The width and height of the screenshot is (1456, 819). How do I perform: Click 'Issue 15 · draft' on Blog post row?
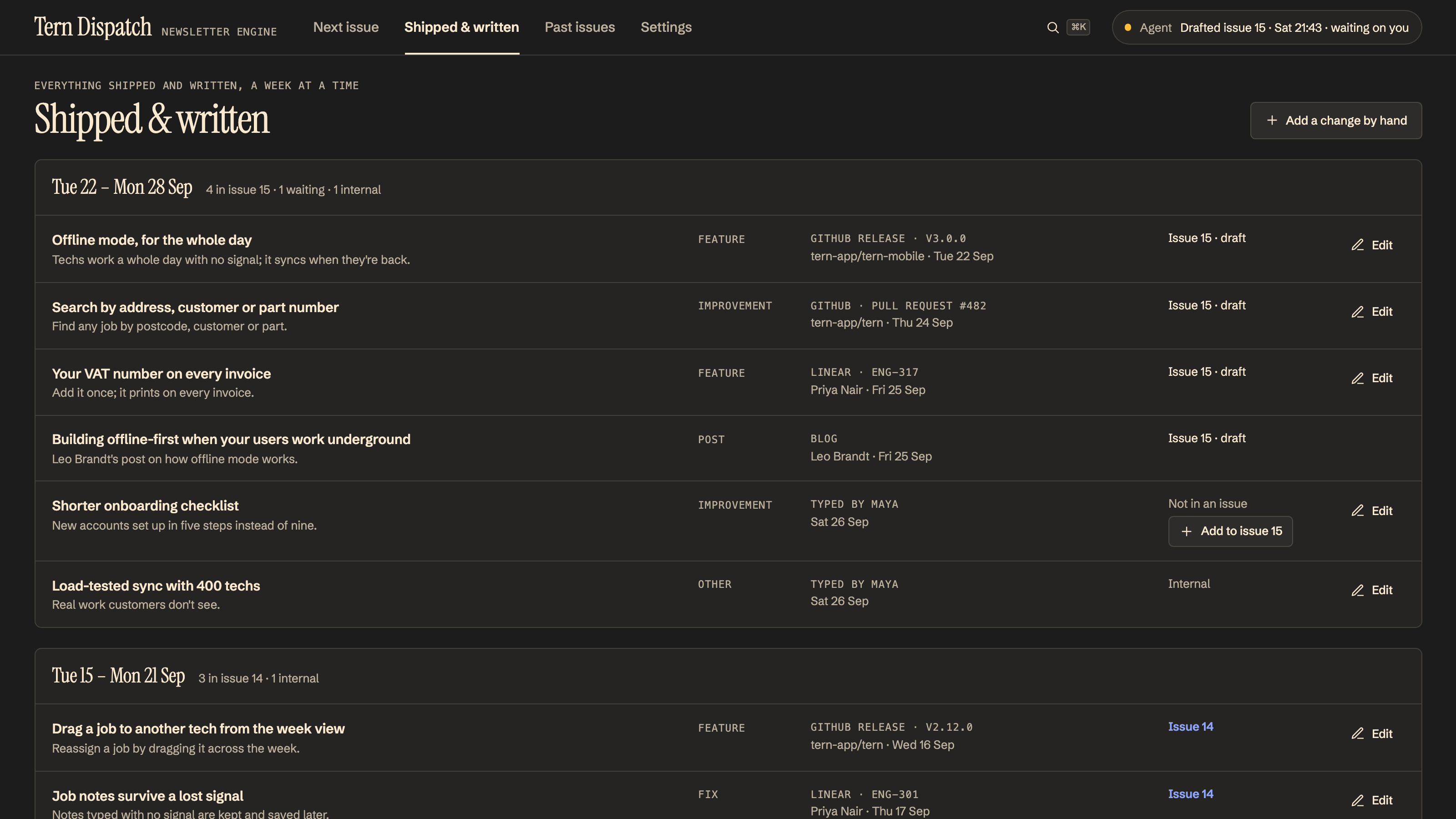(1207, 439)
